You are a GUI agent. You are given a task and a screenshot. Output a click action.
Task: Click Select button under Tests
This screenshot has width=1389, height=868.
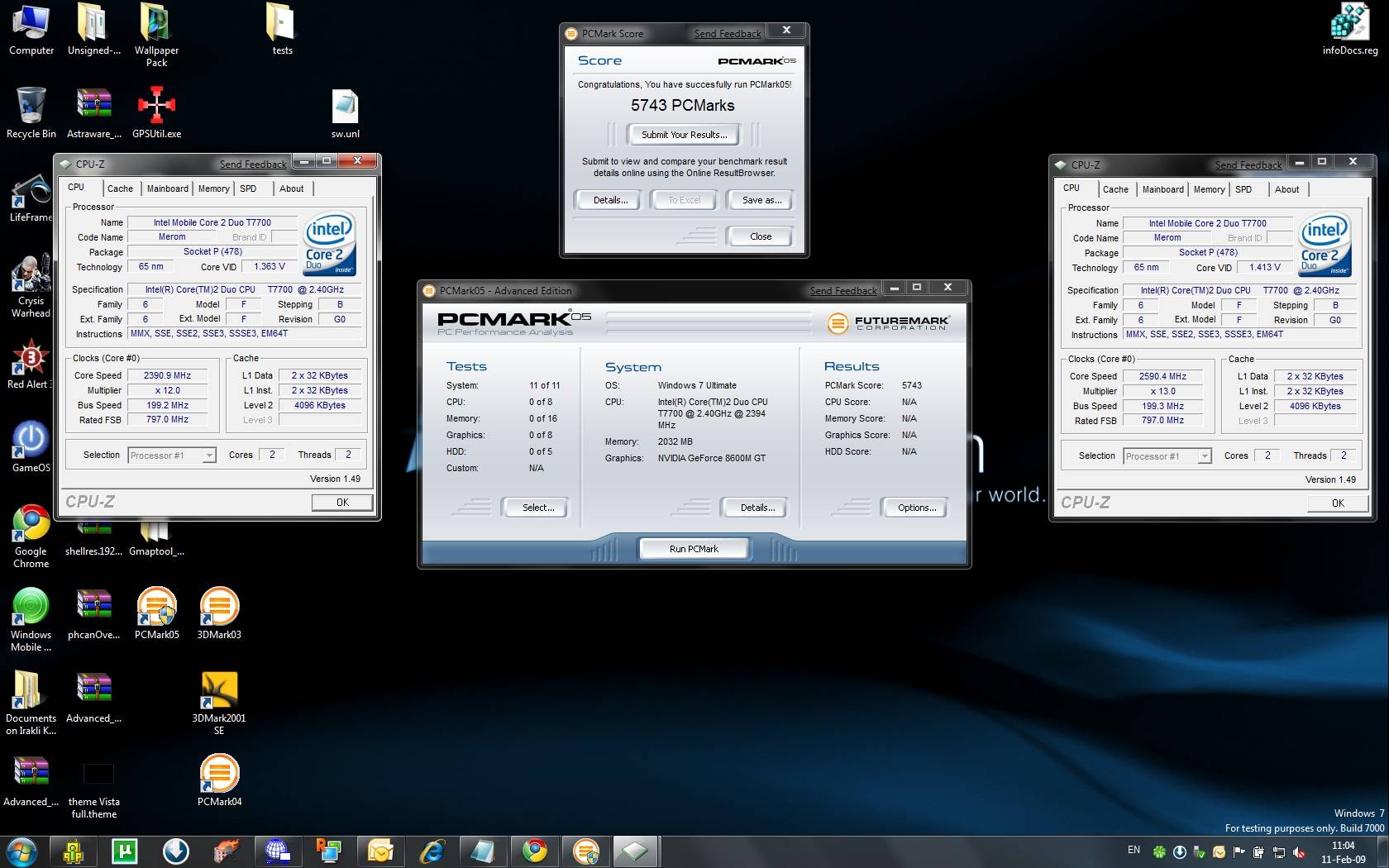(x=537, y=508)
